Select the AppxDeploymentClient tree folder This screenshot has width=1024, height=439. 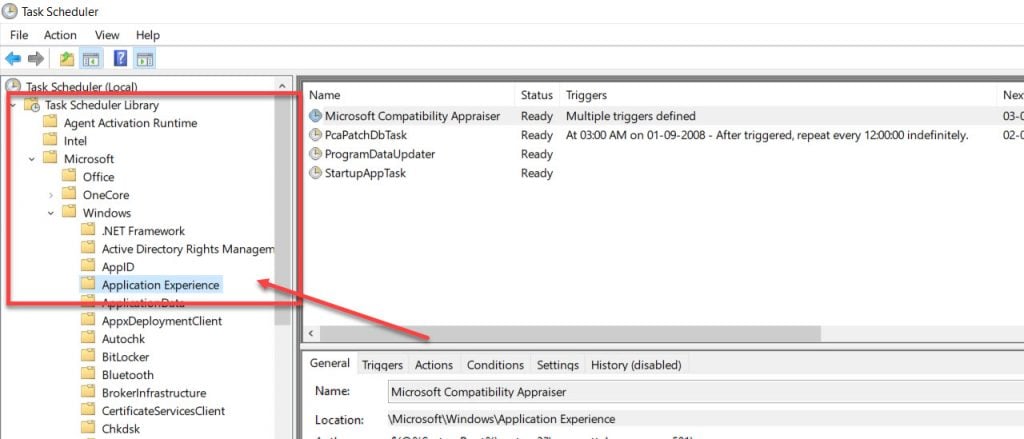[162, 321]
